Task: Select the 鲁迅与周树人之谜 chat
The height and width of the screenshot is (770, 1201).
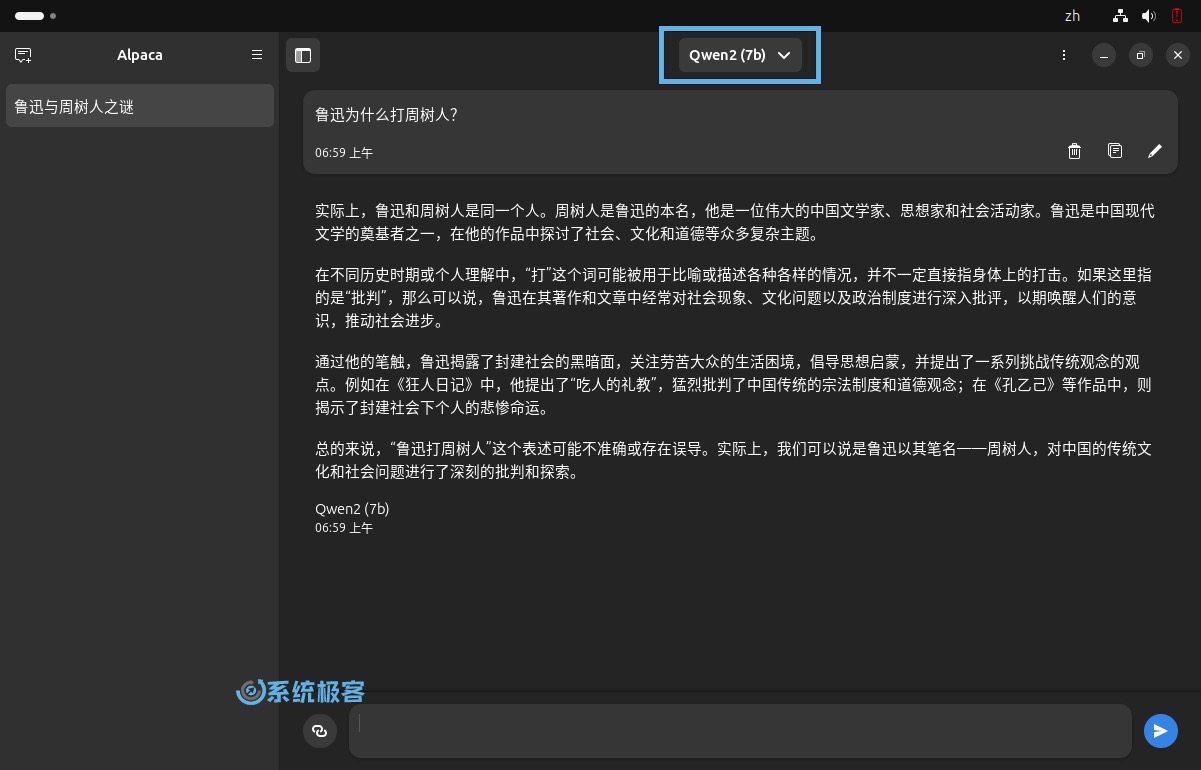Action: tap(140, 106)
